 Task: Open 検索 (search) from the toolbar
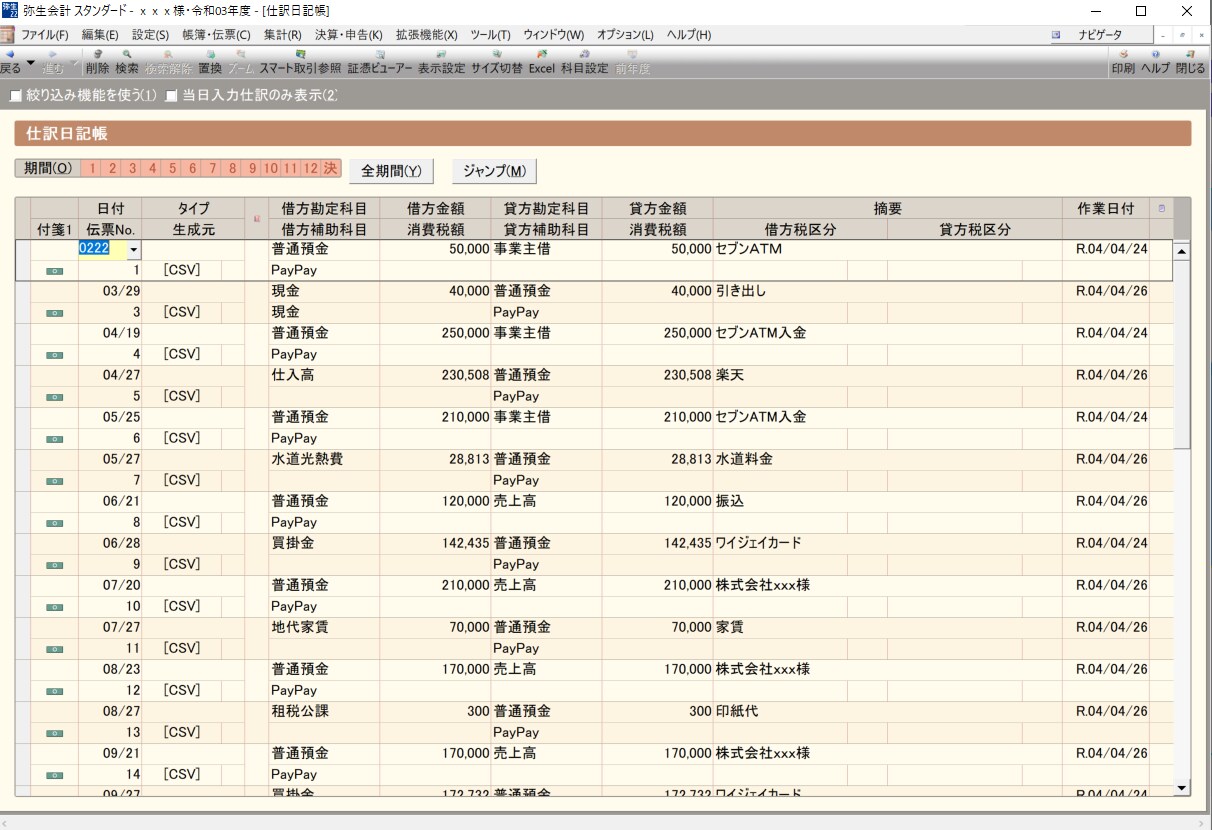click(x=127, y=62)
